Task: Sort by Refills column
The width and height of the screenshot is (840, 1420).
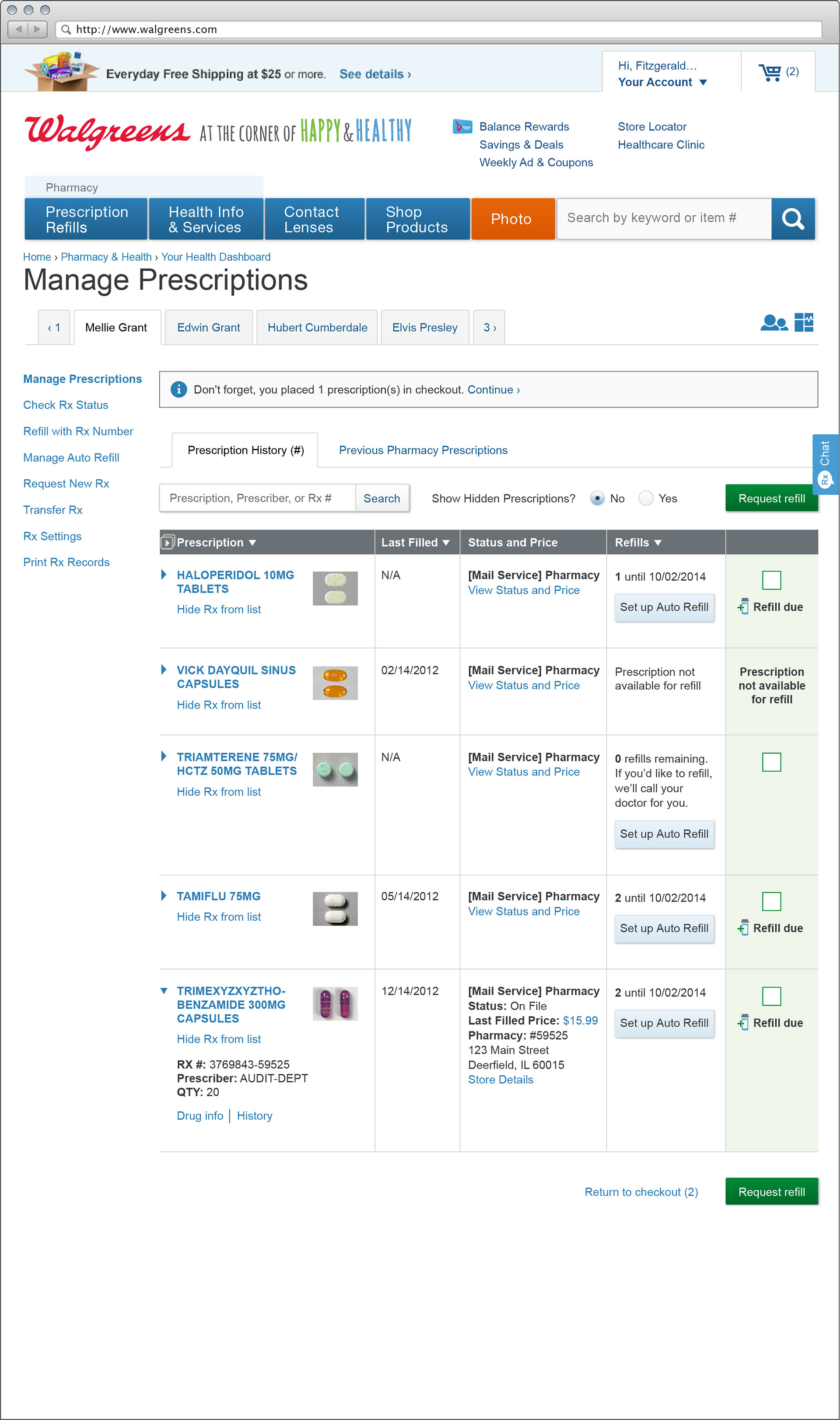Action: (x=638, y=543)
